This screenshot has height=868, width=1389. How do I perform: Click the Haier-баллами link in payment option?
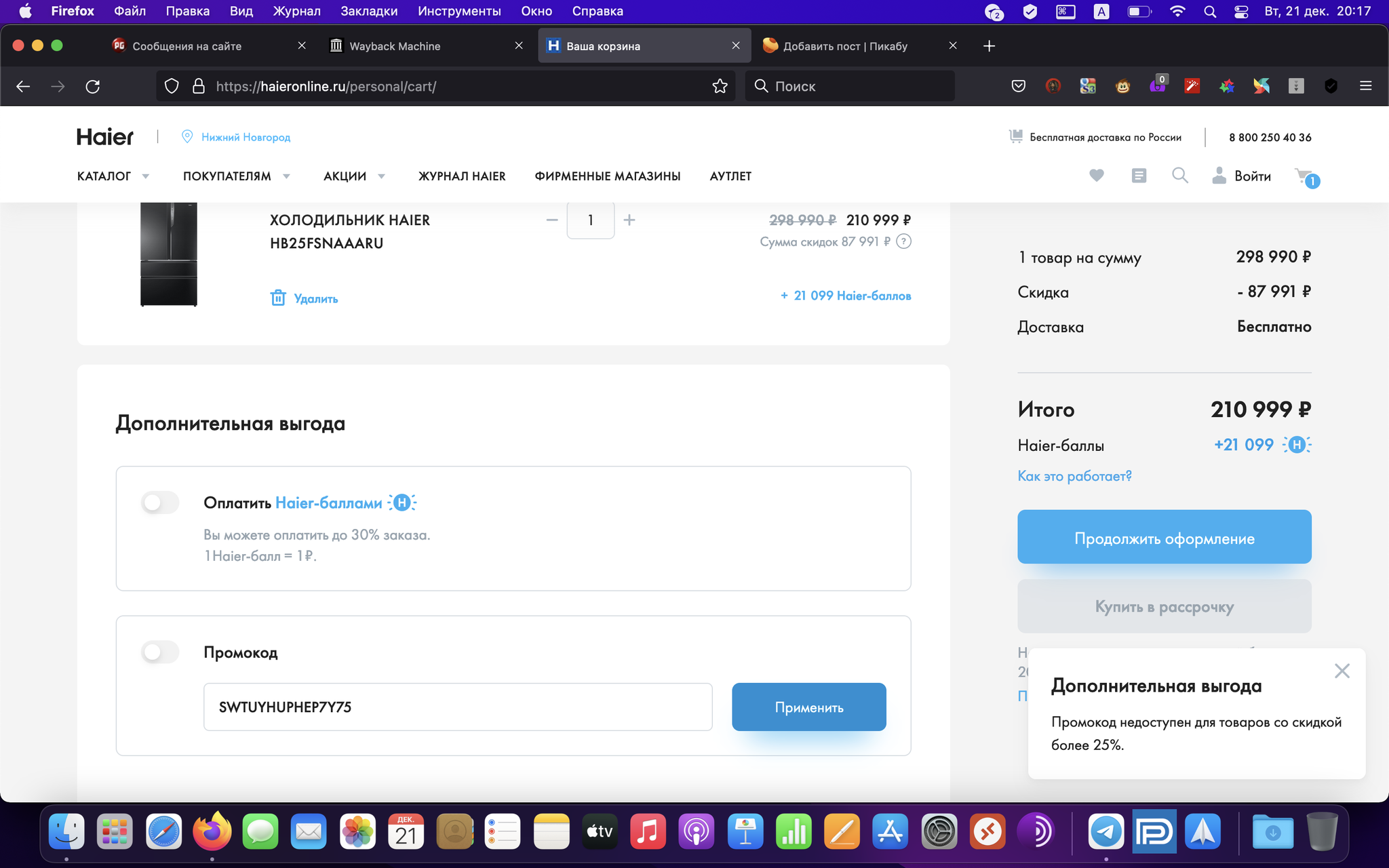329,503
